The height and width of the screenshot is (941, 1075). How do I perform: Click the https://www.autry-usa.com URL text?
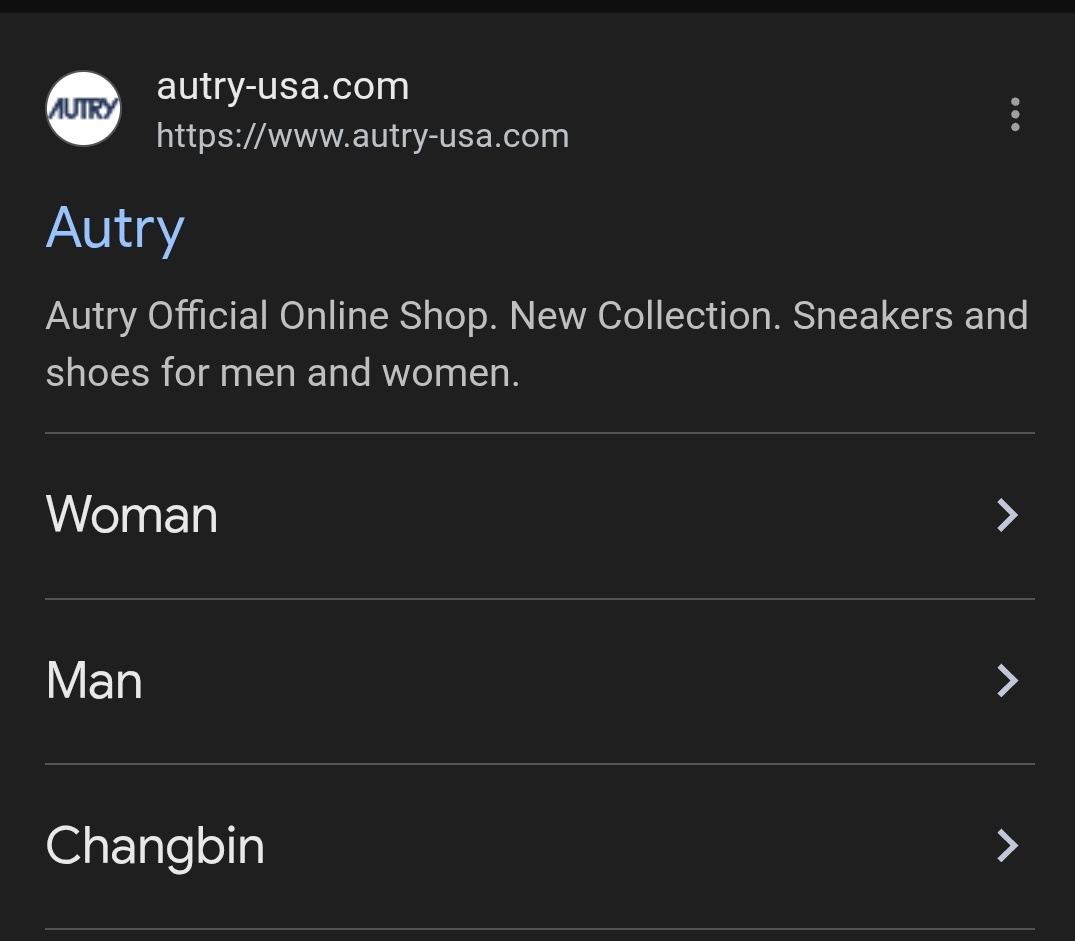tap(363, 136)
